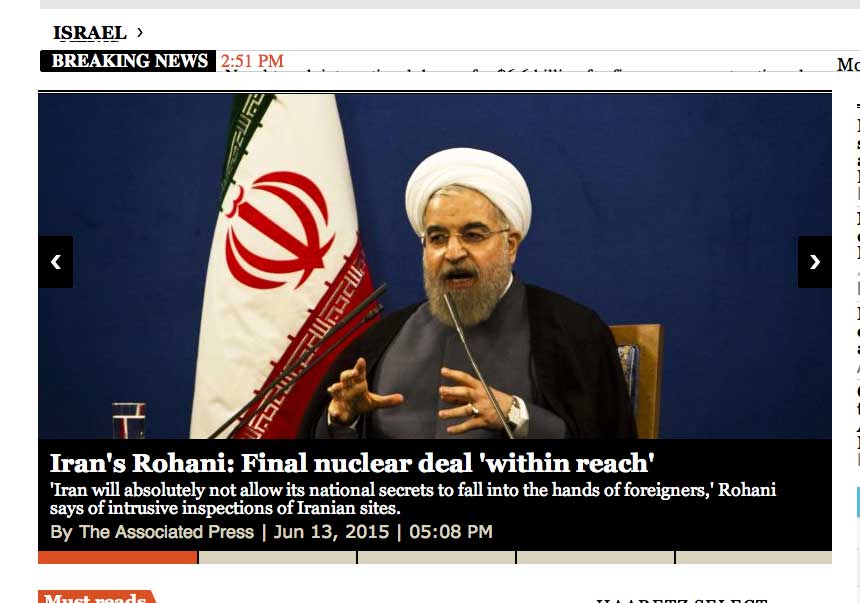The width and height of the screenshot is (860, 603).
Task: Switch to the second slide indicator
Action: tap(278, 557)
